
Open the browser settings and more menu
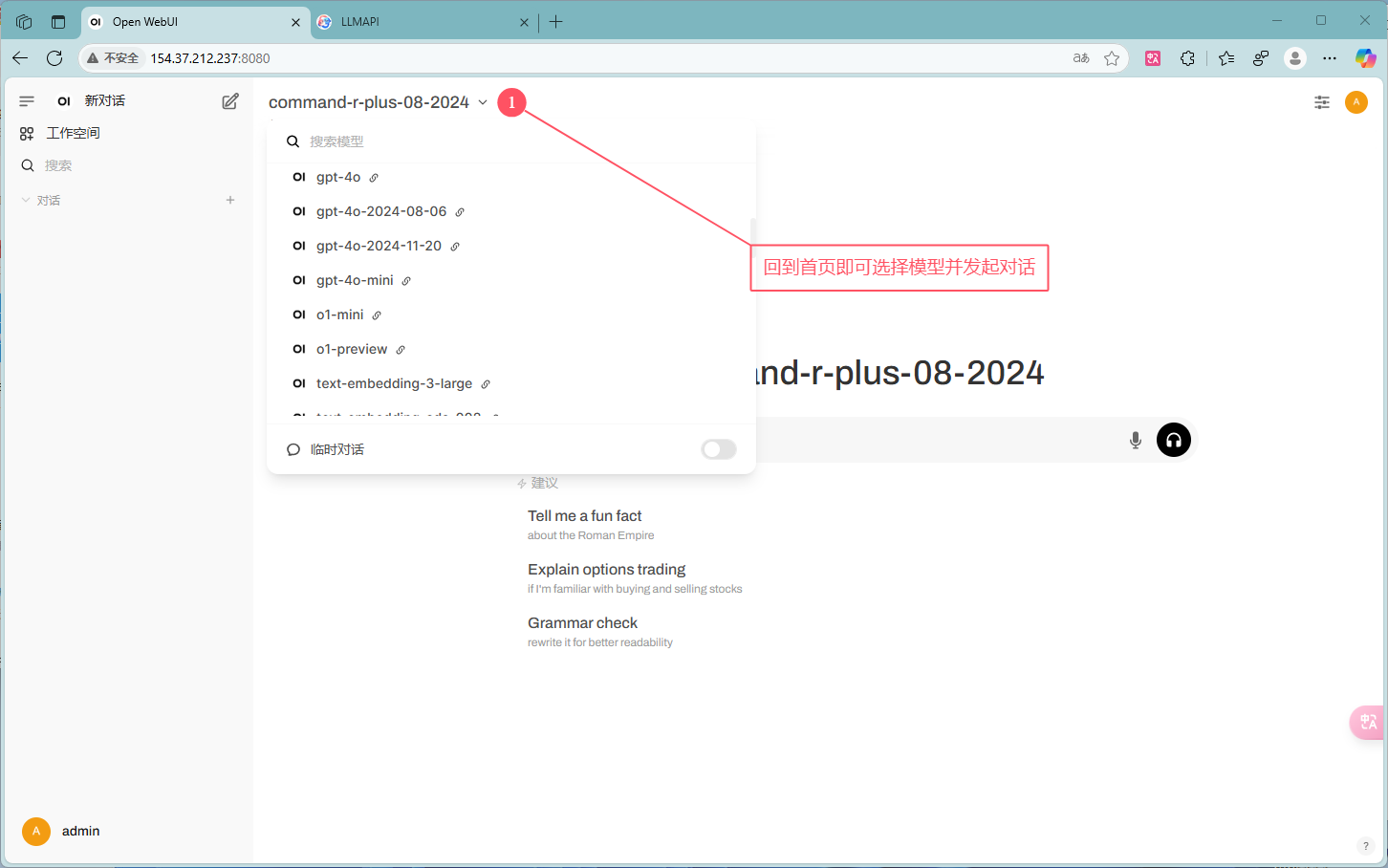1330,58
